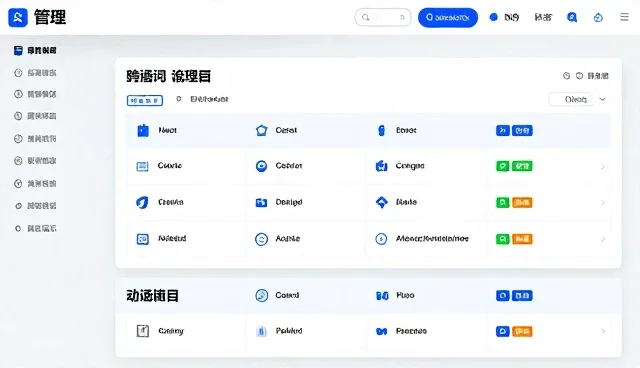Image resolution: width=640 pixels, height=368 pixels.
Task: Click the green icon badge in Crooke row
Action: [503, 202]
